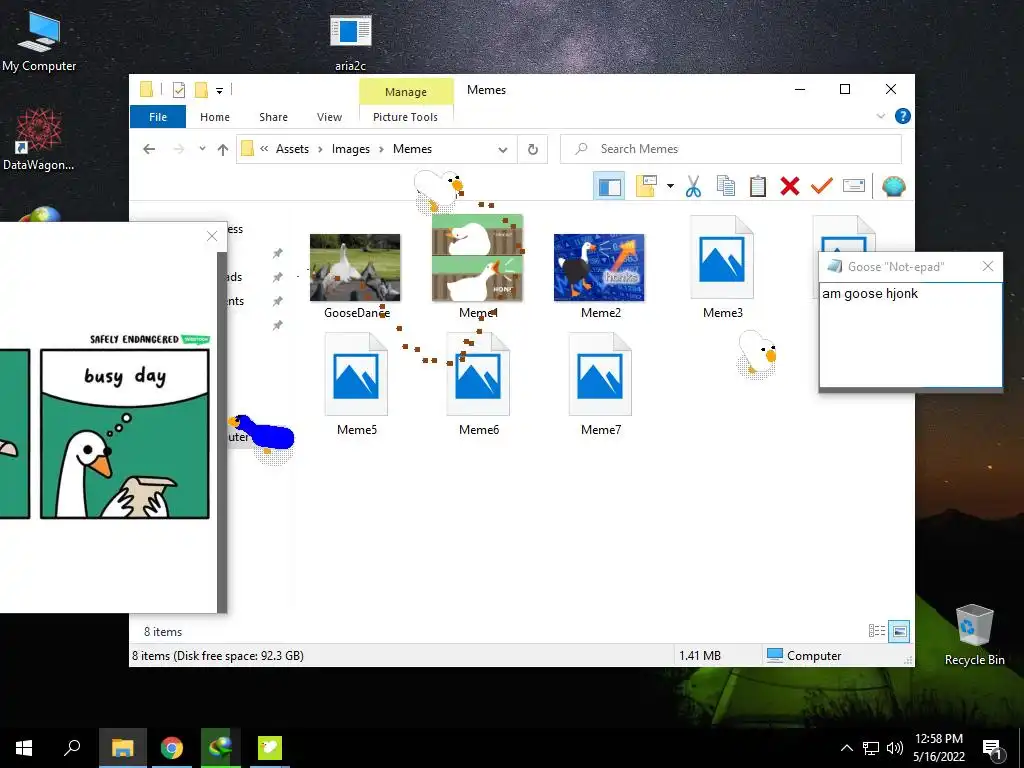
Task: Click the Manage contextual tab header
Action: pyautogui.click(x=406, y=92)
